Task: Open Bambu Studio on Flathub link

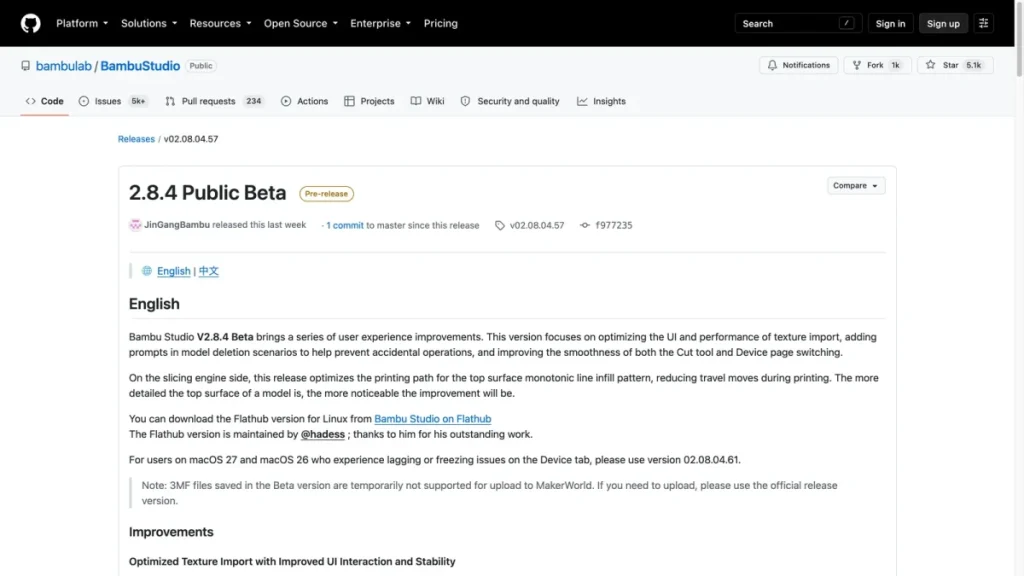Action: coord(432,419)
